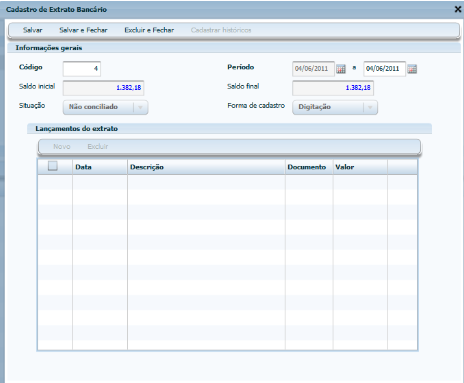
Task: Click the Saldo inicial value field
Action: (x=103, y=88)
